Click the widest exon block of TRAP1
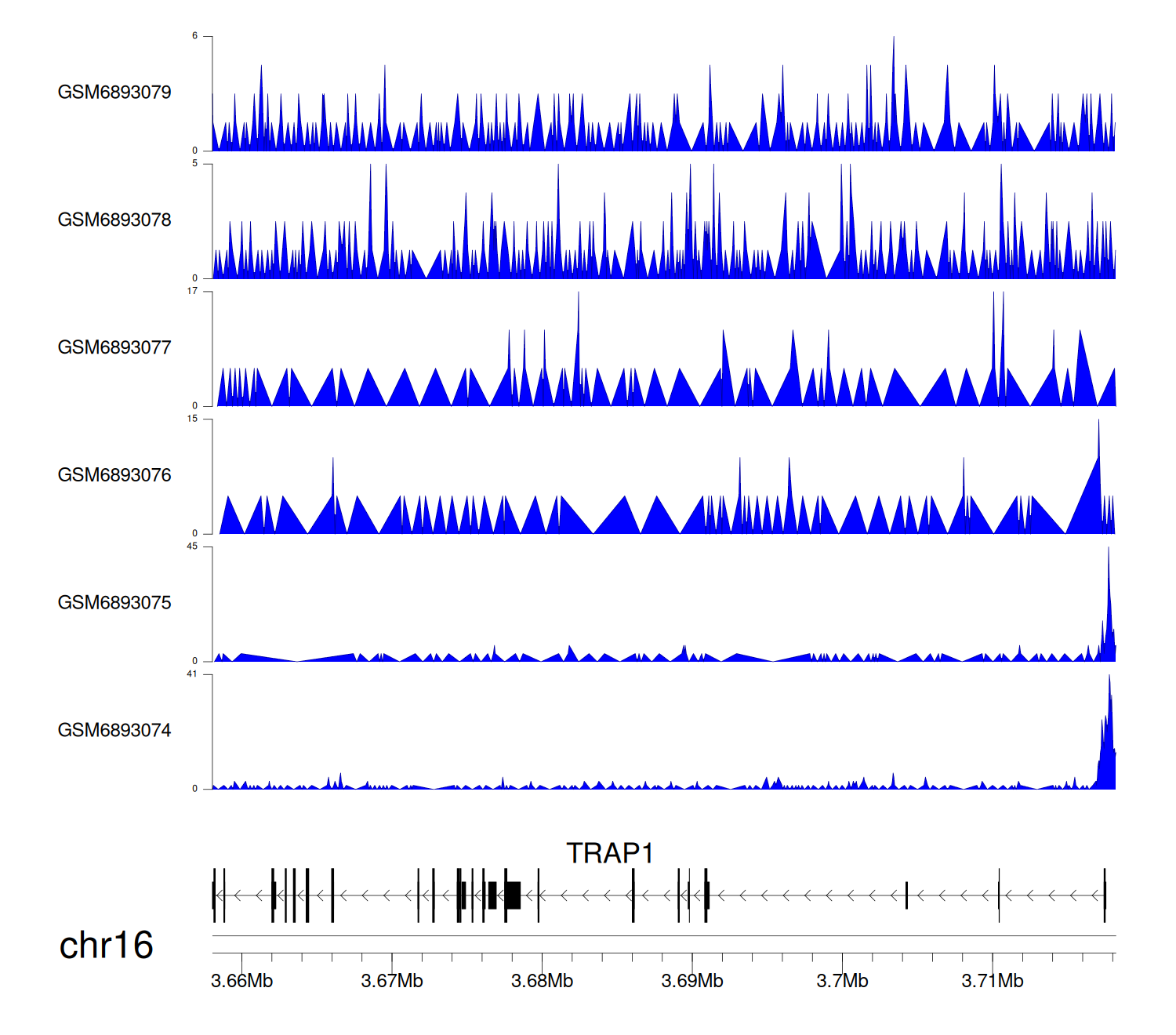The height and width of the screenshot is (1035, 1176). click(x=514, y=895)
